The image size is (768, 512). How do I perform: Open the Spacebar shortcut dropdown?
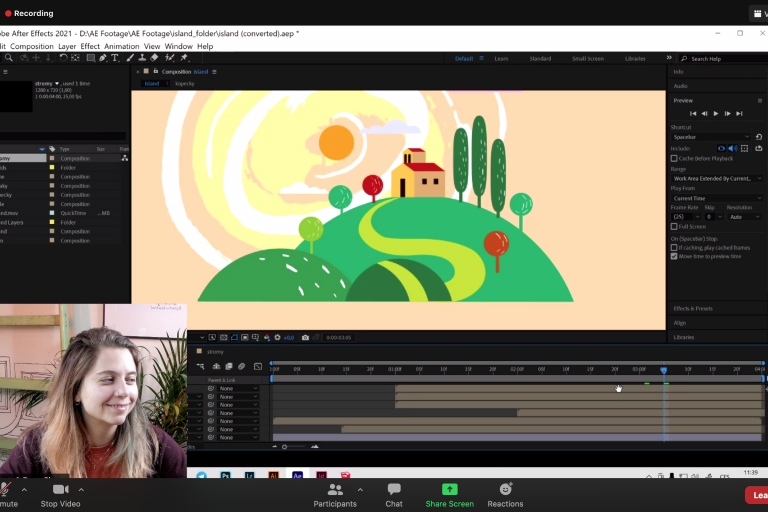[711, 136]
